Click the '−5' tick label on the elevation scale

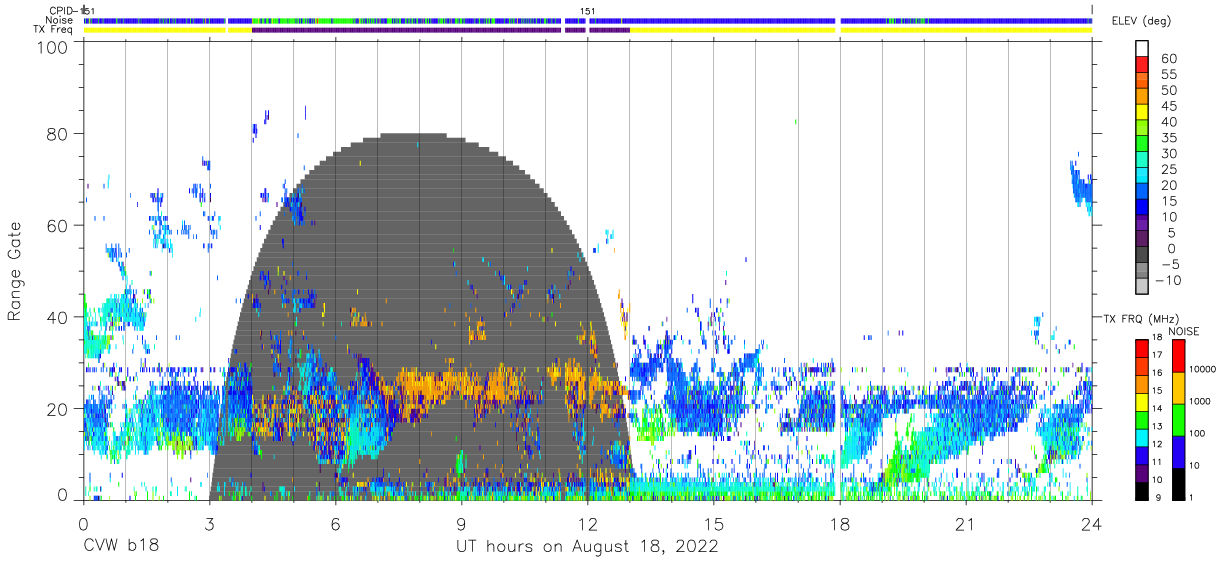click(x=1169, y=264)
